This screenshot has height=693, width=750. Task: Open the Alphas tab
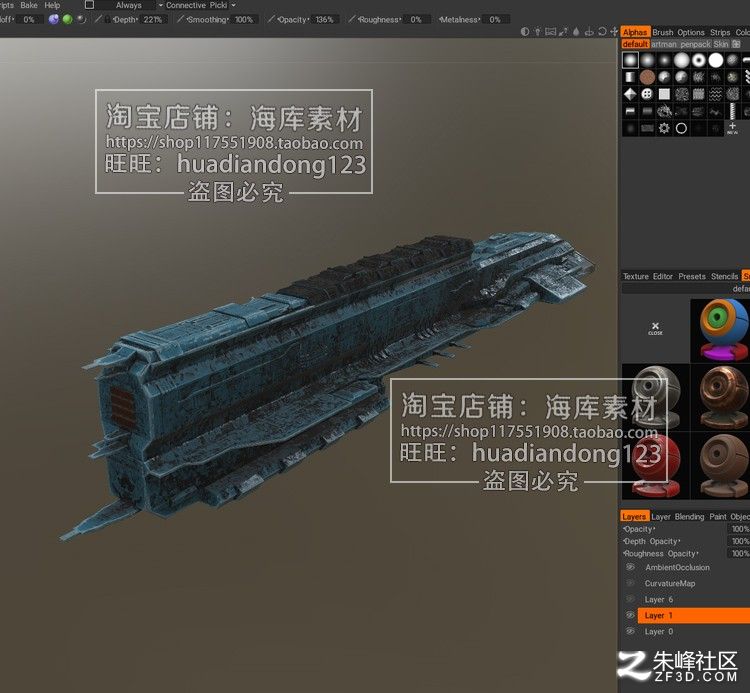point(635,32)
